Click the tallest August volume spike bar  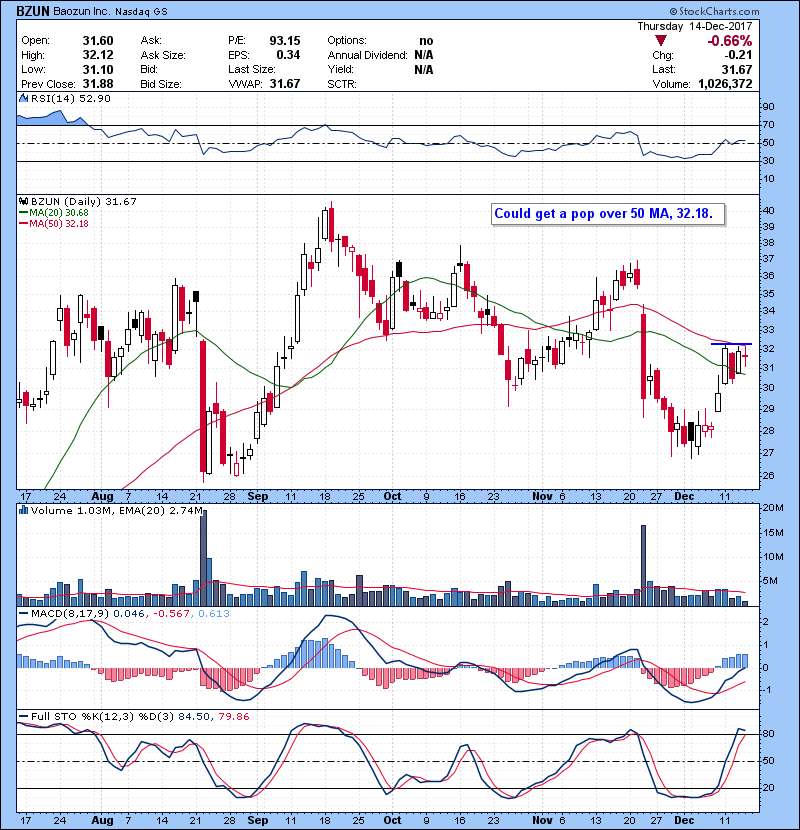coord(204,558)
